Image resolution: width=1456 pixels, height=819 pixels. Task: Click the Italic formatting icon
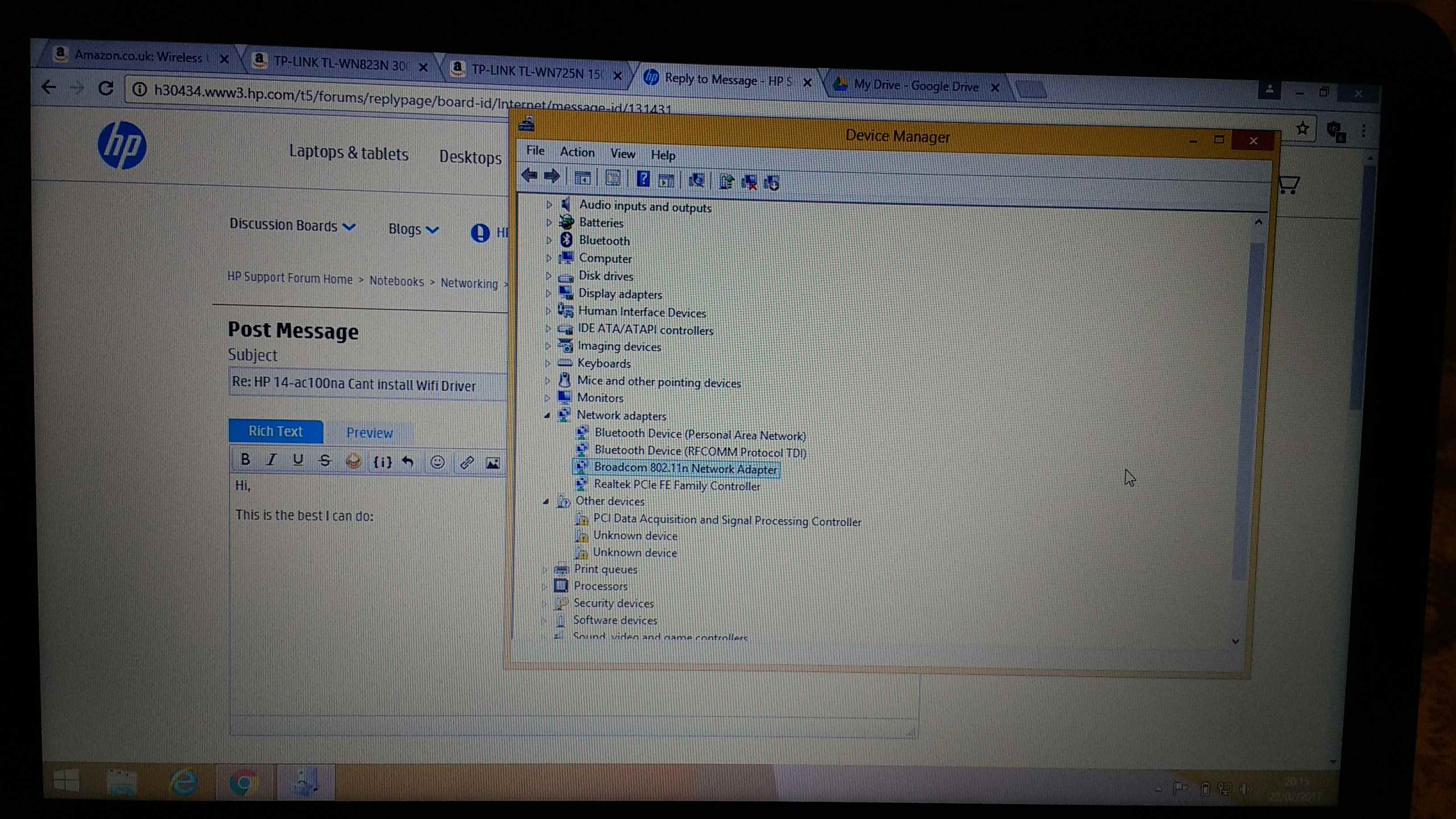pyautogui.click(x=272, y=460)
